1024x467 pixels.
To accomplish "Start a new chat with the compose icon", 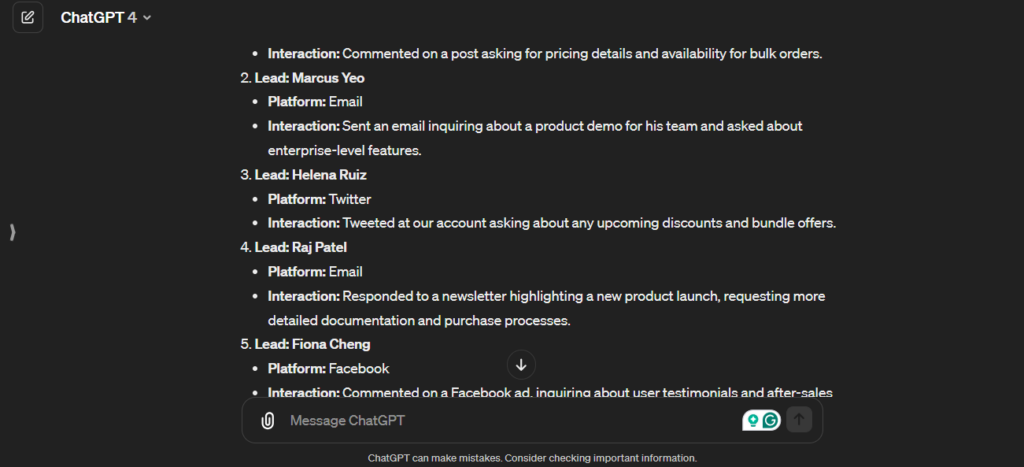I will click(x=28, y=17).
